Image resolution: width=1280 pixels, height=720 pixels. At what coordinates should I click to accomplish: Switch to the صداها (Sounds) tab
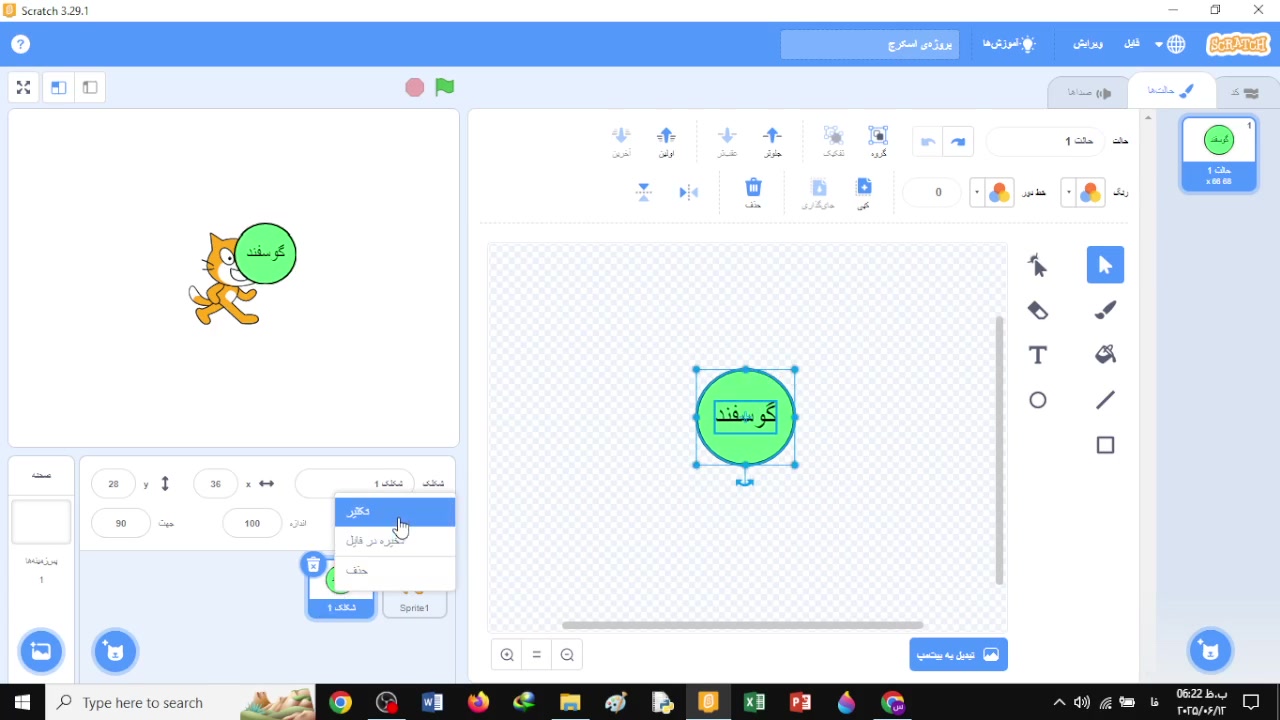(1089, 92)
